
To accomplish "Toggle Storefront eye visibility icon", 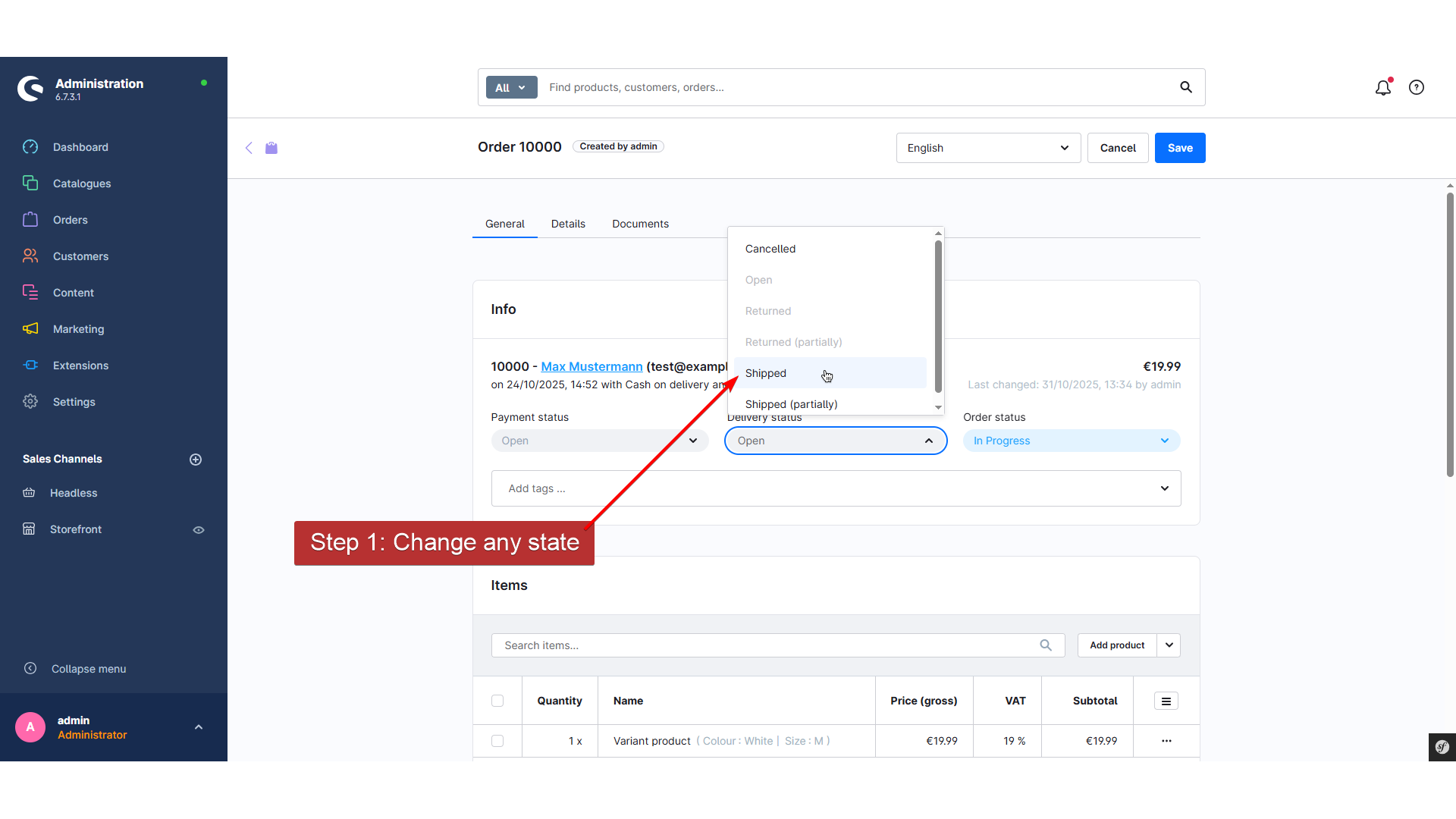I will click(199, 530).
